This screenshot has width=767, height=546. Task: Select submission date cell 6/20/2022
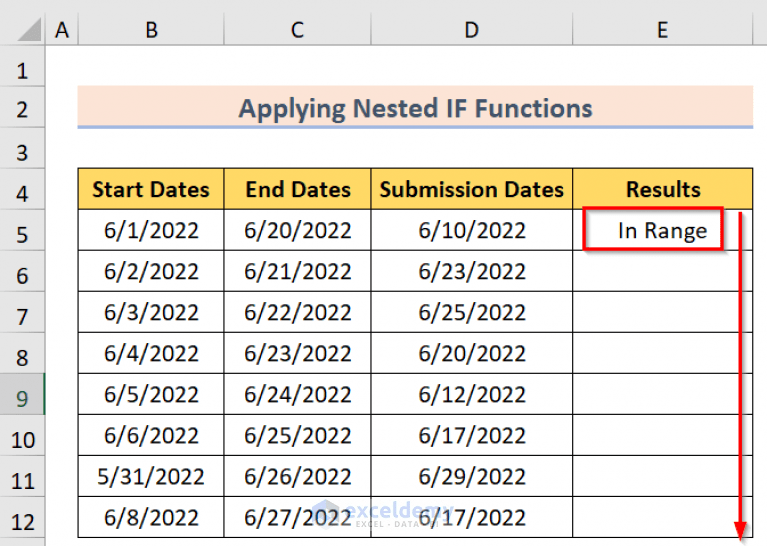click(x=472, y=354)
